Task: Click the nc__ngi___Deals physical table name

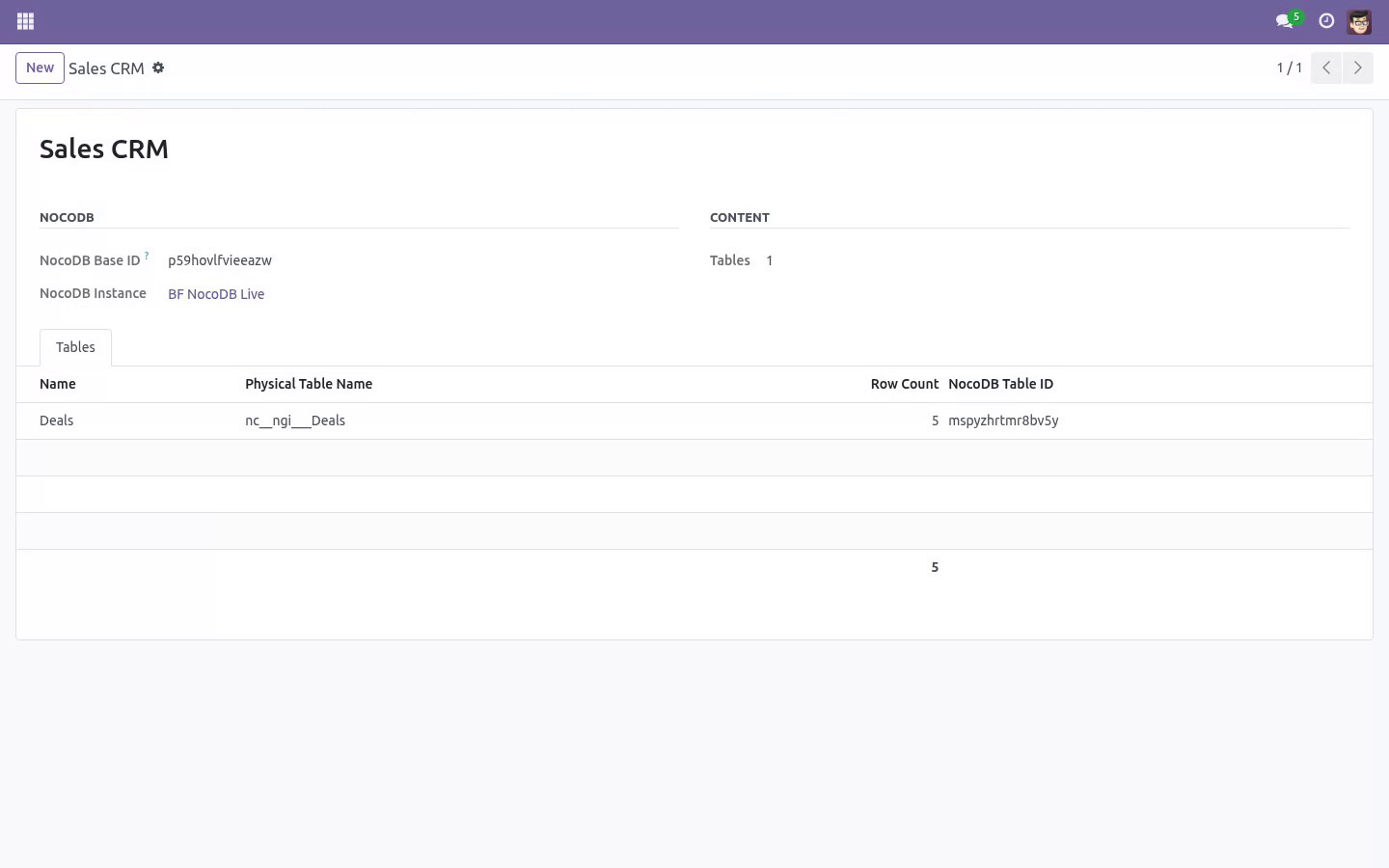Action: click(295, 420)
